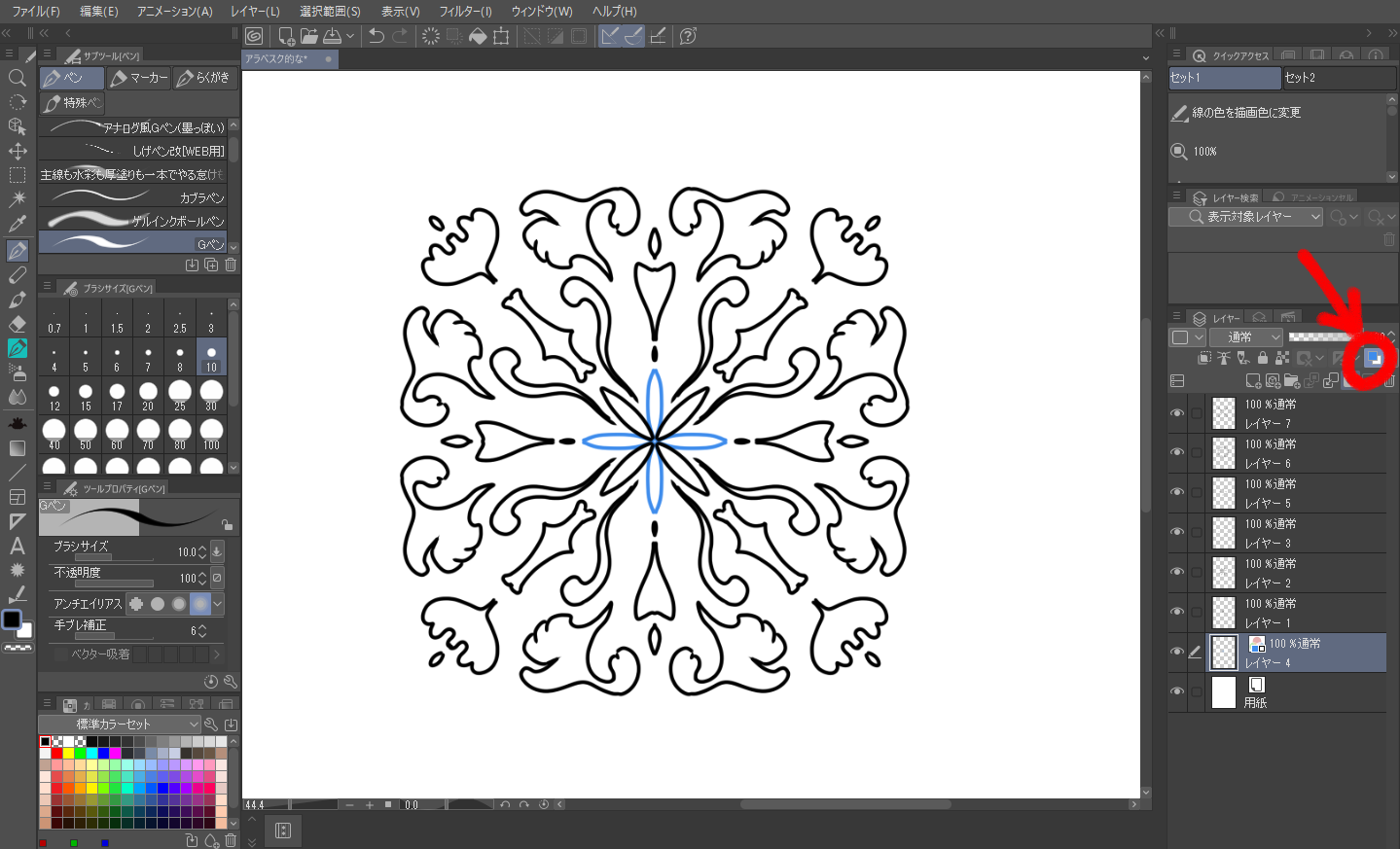Click the Undo arrow in command bar
The width and height of the screenshot is (1400, 849).
pyautogui.click(x=377, y=36)
